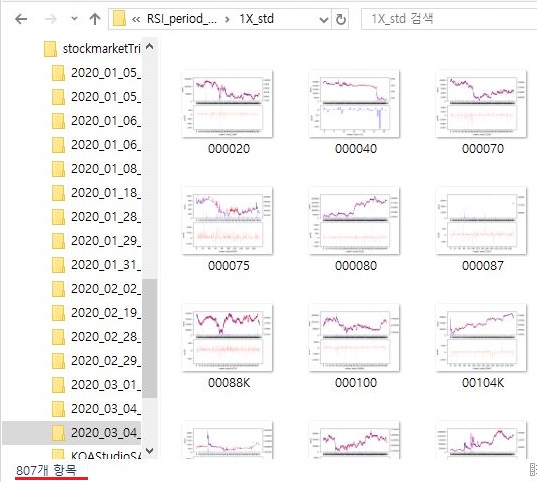Select the 000075 chart thumbnail
Screen dimensions: 537x482
click(x=227, y=221)
